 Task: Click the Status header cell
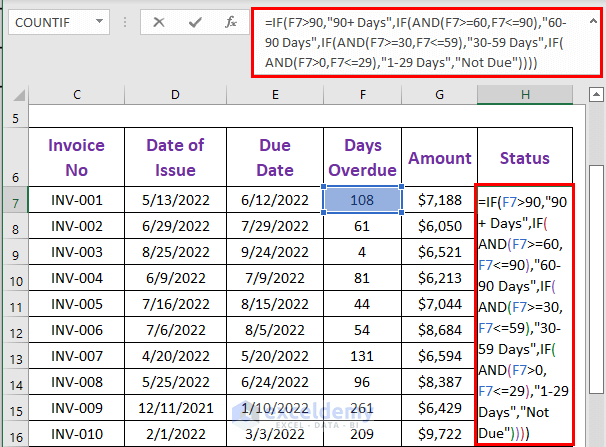525,158
